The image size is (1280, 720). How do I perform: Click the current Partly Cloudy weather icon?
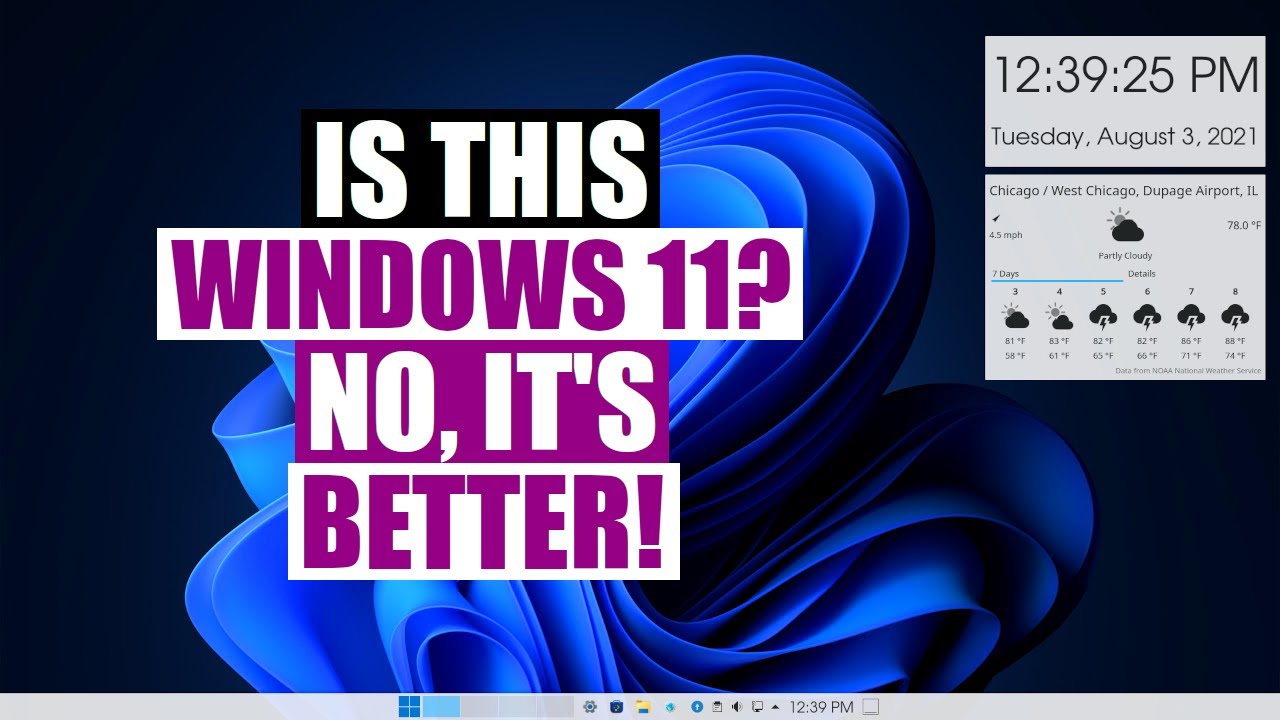click(x=1125, y=226)
